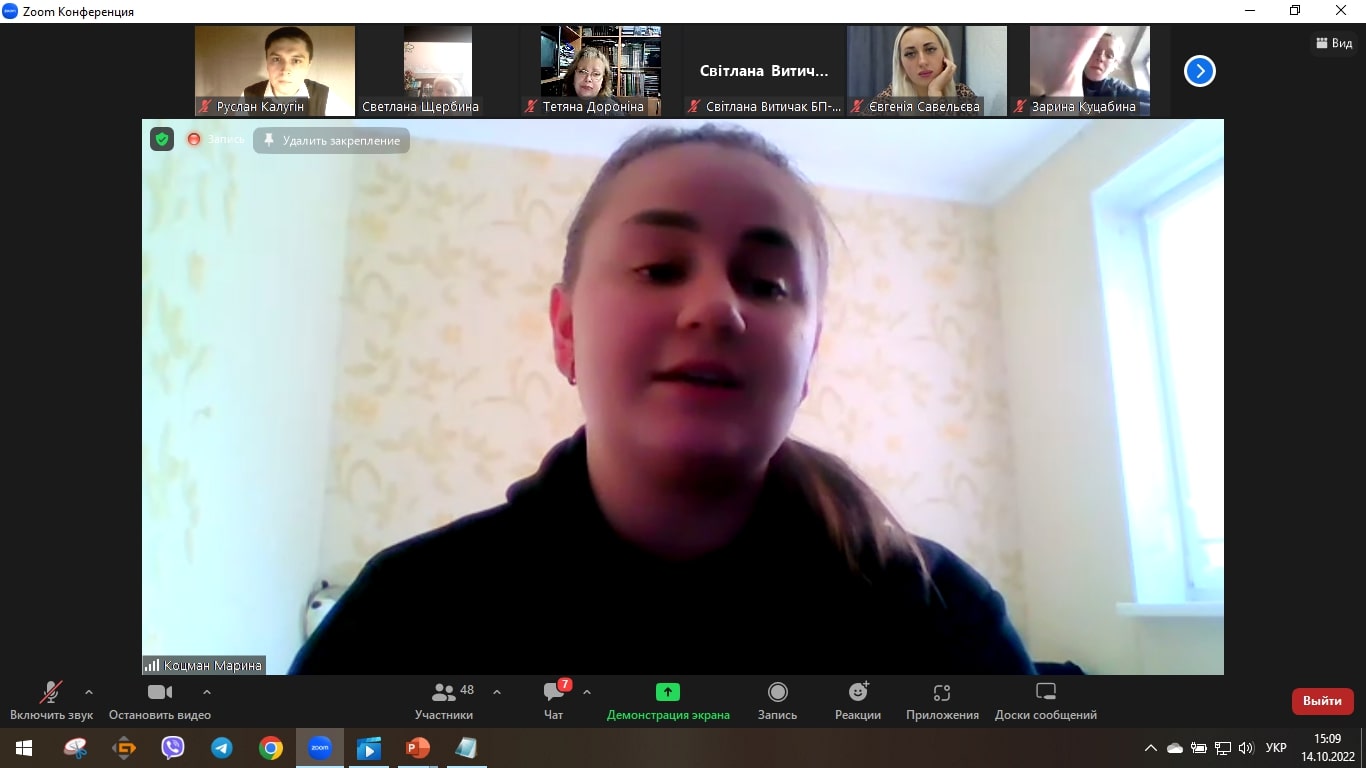Expand video settings arrow beside camera
This screenshot has height=768, width=1366.
pos(207,691)
